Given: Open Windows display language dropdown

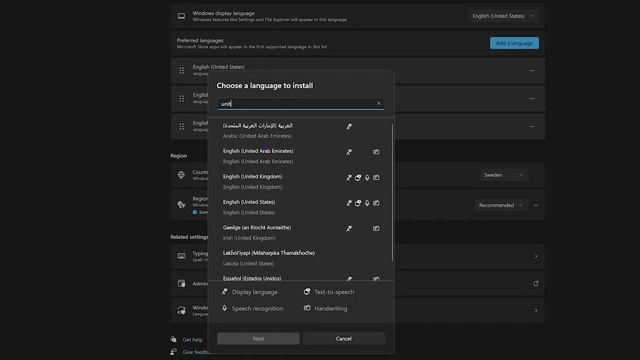Looking at the screenshot, I should [x=503, y=16].
